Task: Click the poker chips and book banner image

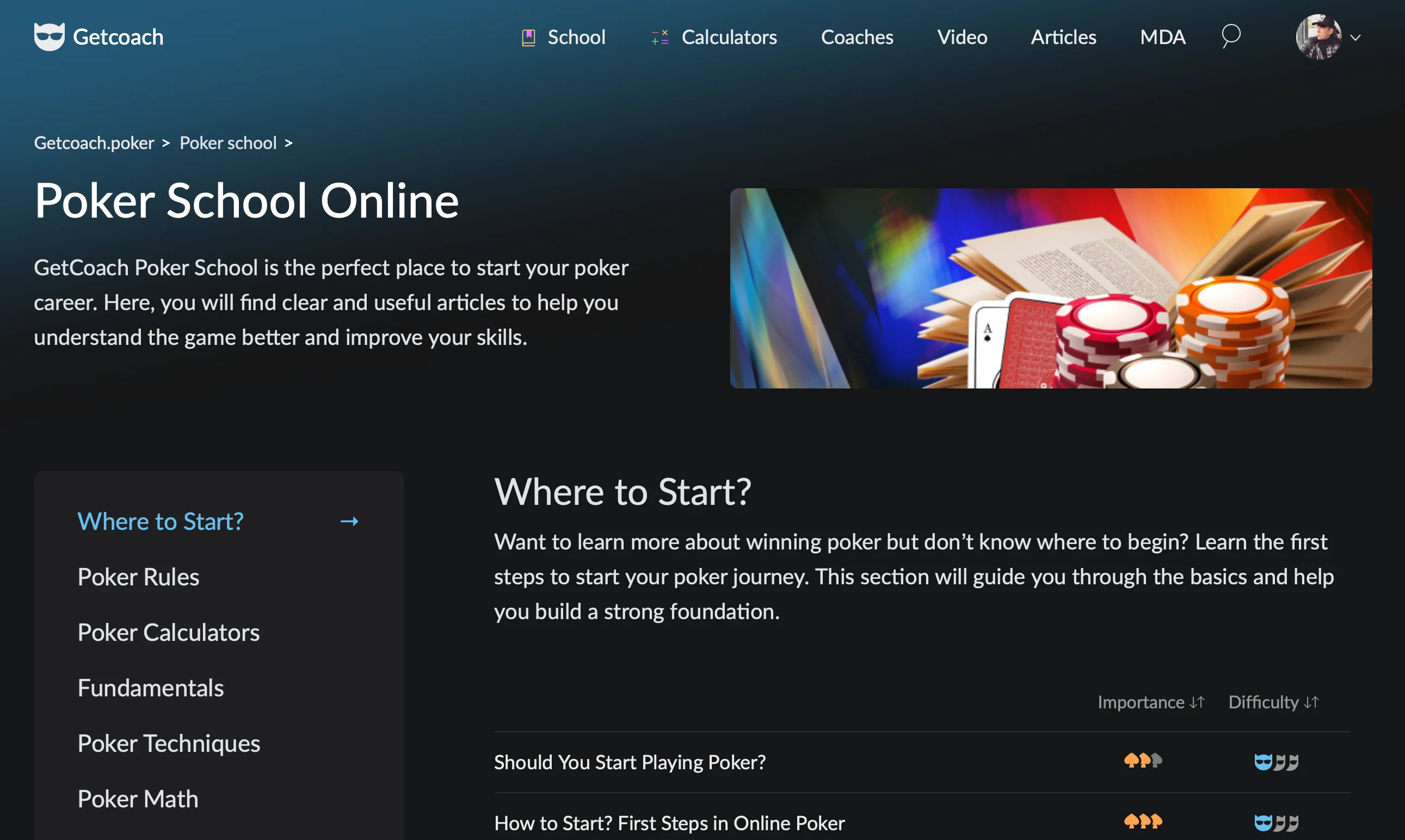Action: coord(1050,288)
